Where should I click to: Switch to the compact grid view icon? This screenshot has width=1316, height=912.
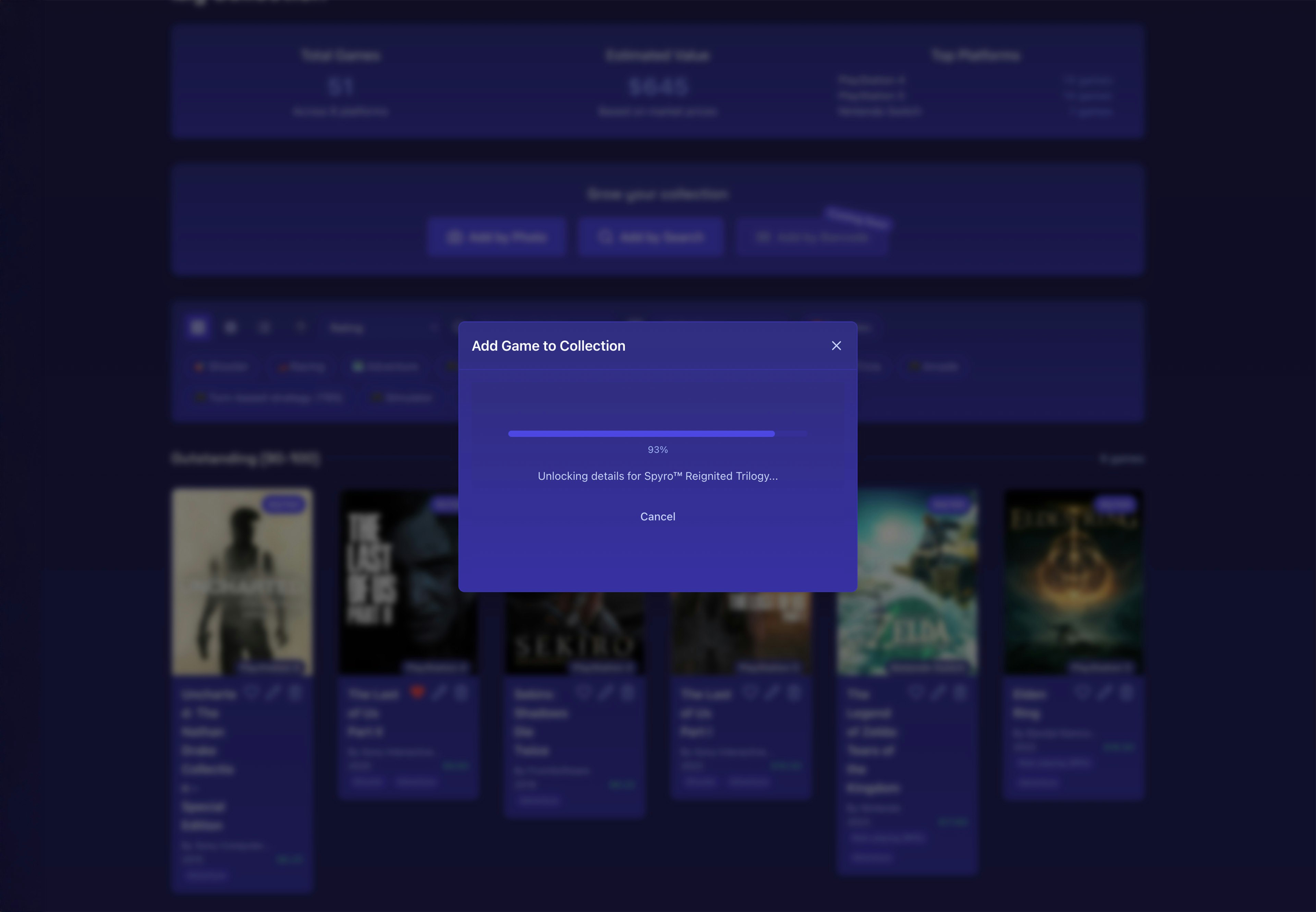coord(231,327)
